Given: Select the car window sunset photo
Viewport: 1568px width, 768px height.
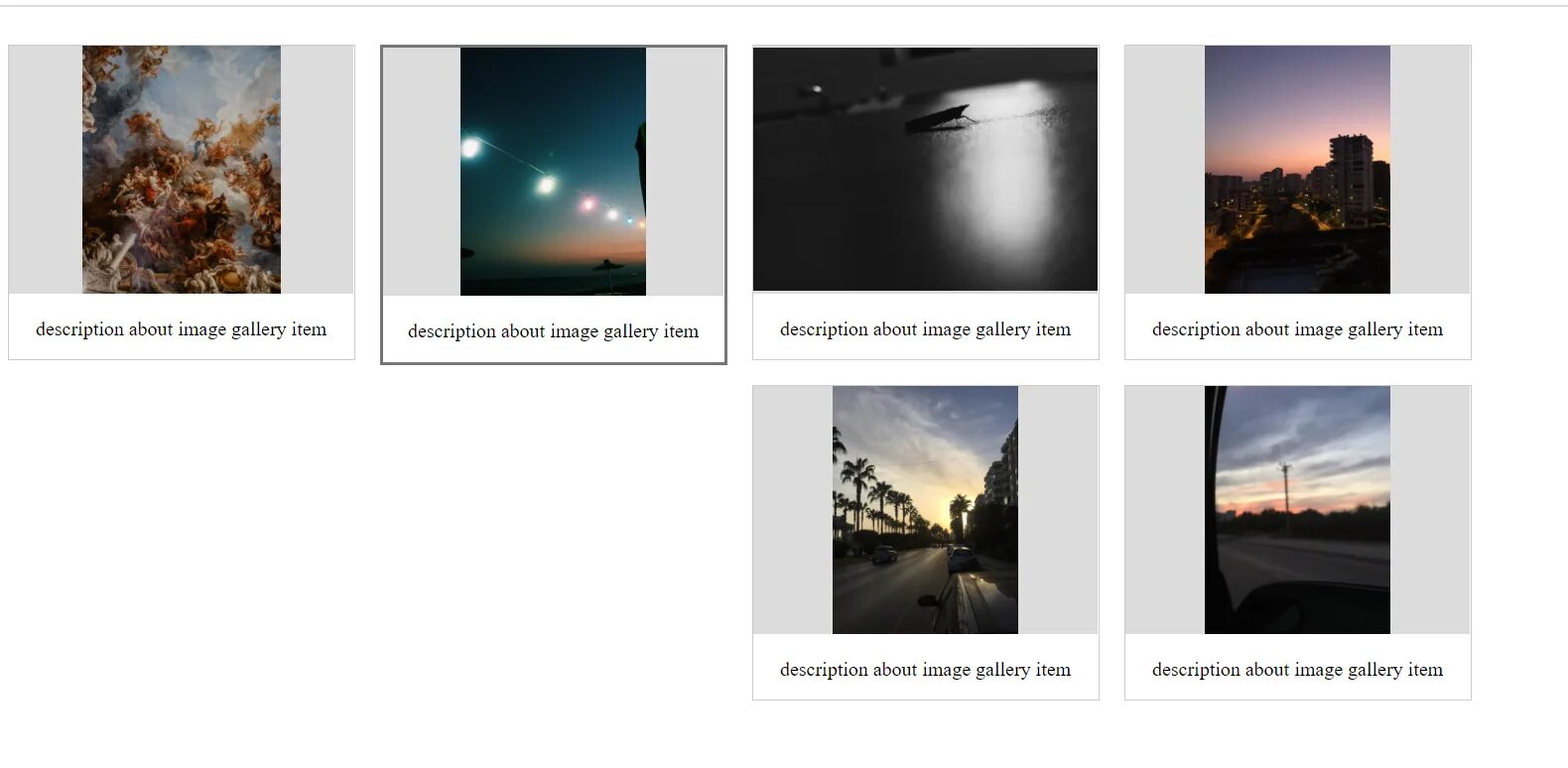Looking at the screenshot, I should point(1297,510).
